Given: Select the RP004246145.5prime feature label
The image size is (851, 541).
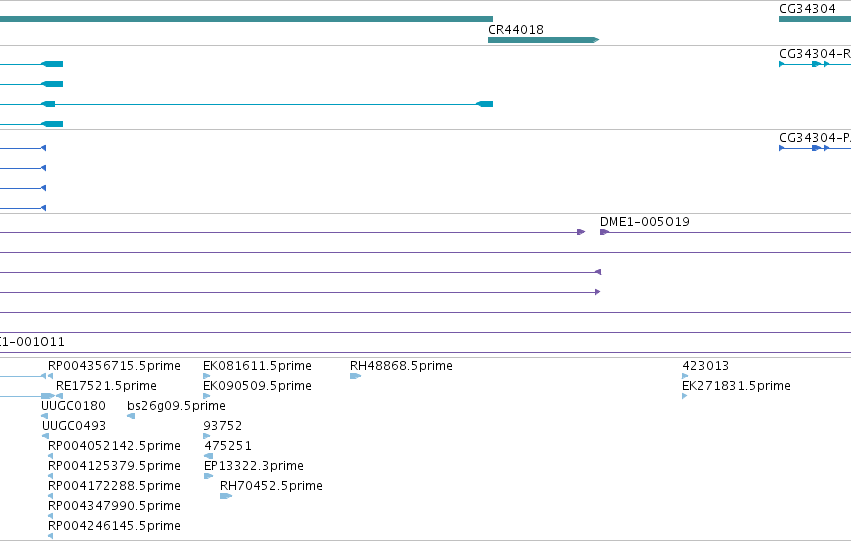Looking at the screenshot, I should tap(114, 526).
